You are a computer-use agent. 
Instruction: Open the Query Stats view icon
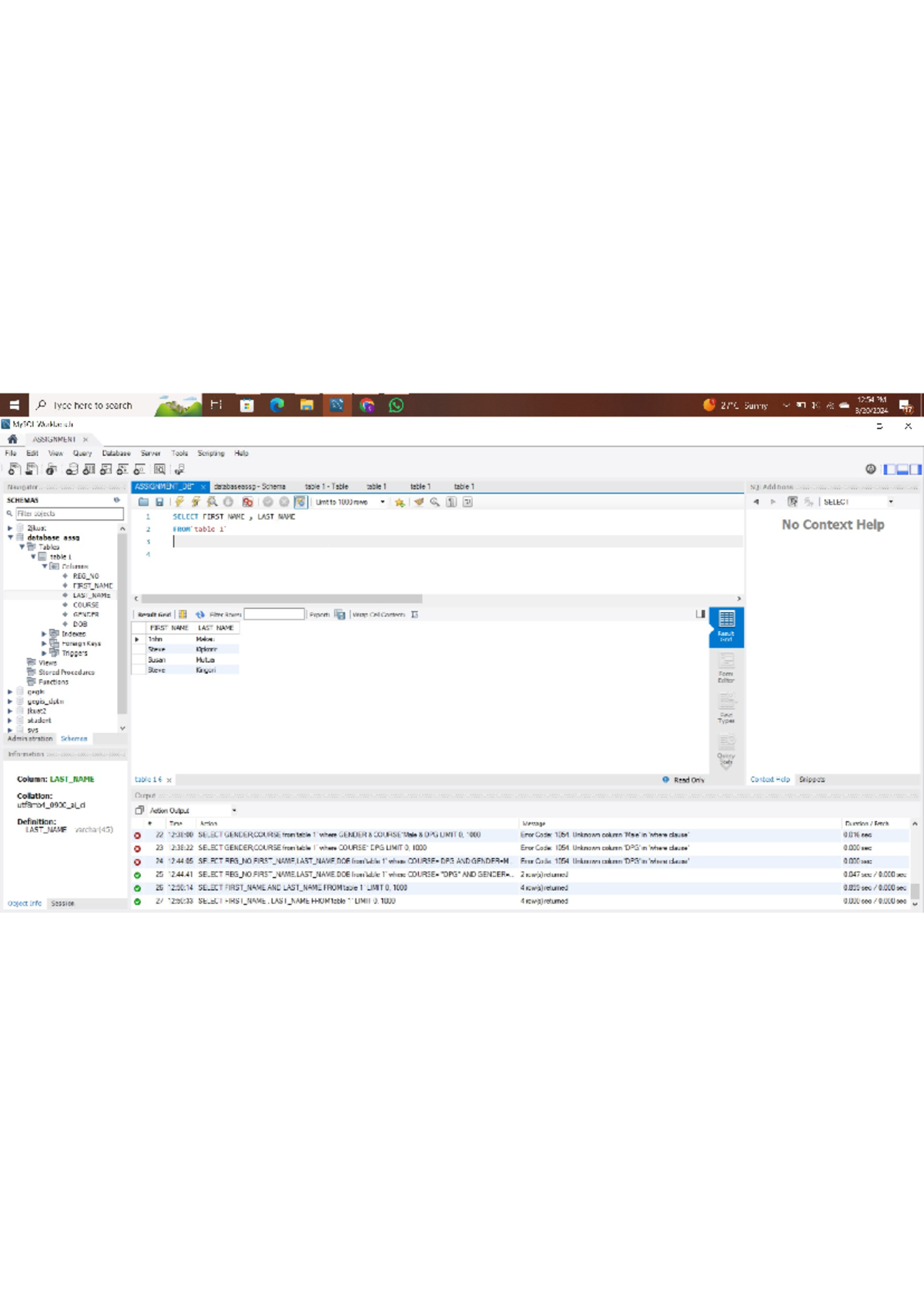(x=726, y=749)
